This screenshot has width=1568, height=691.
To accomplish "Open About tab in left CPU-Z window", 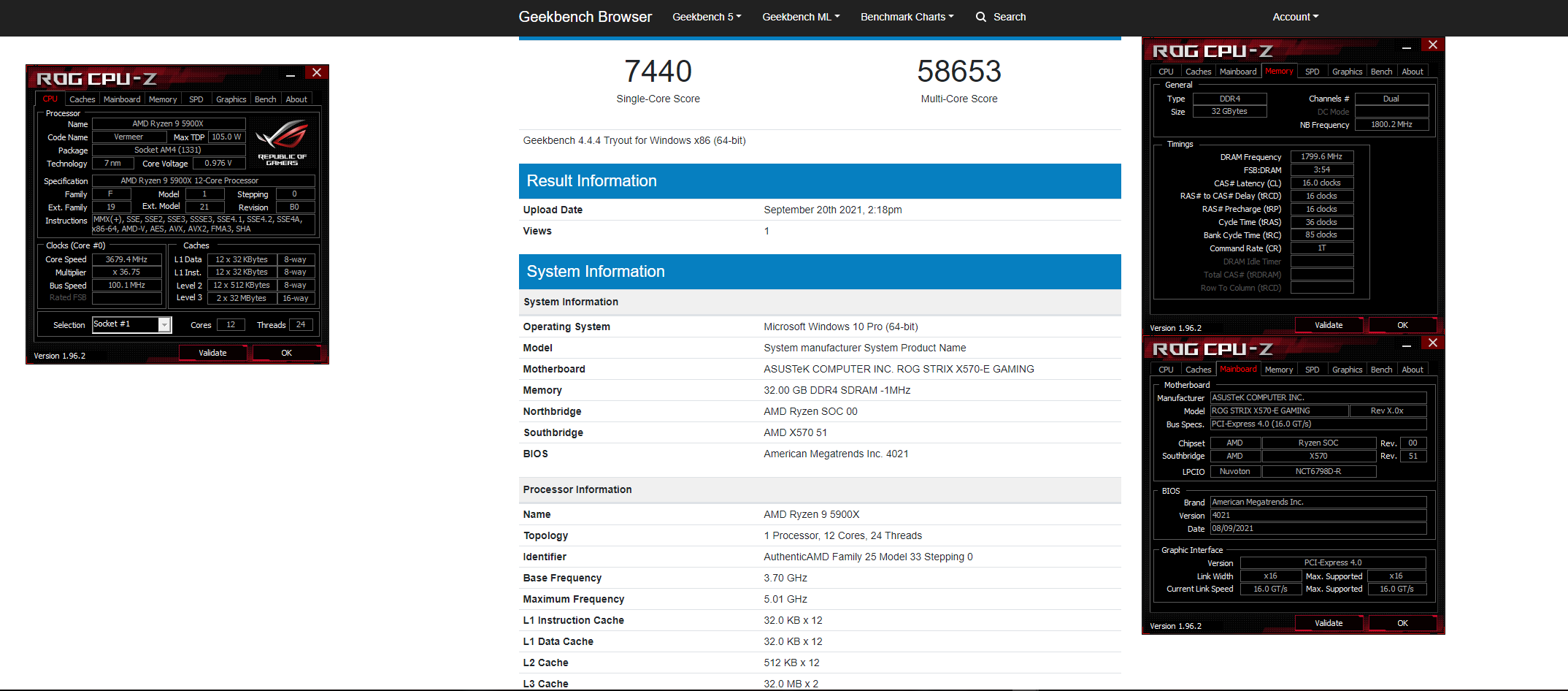I will pos(296,99).
